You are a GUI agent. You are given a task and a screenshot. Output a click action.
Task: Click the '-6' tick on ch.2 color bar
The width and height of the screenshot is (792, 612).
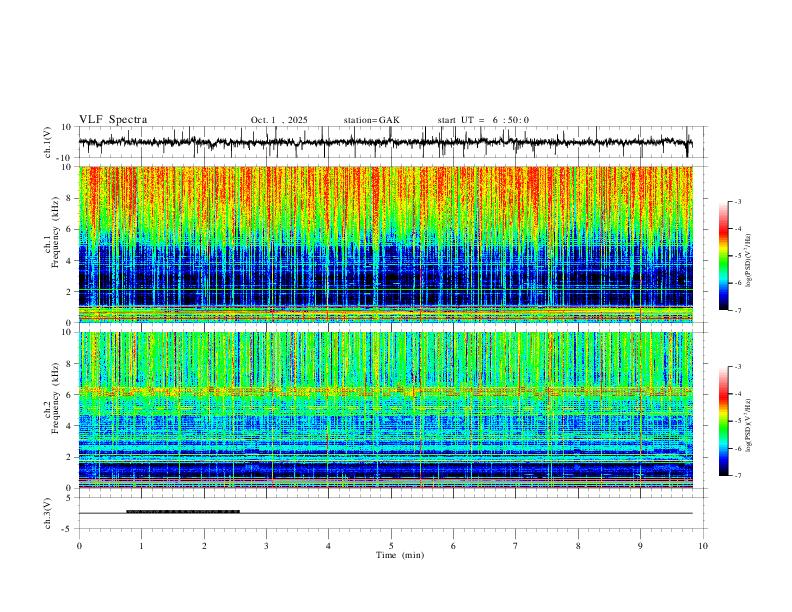point(738,448)
